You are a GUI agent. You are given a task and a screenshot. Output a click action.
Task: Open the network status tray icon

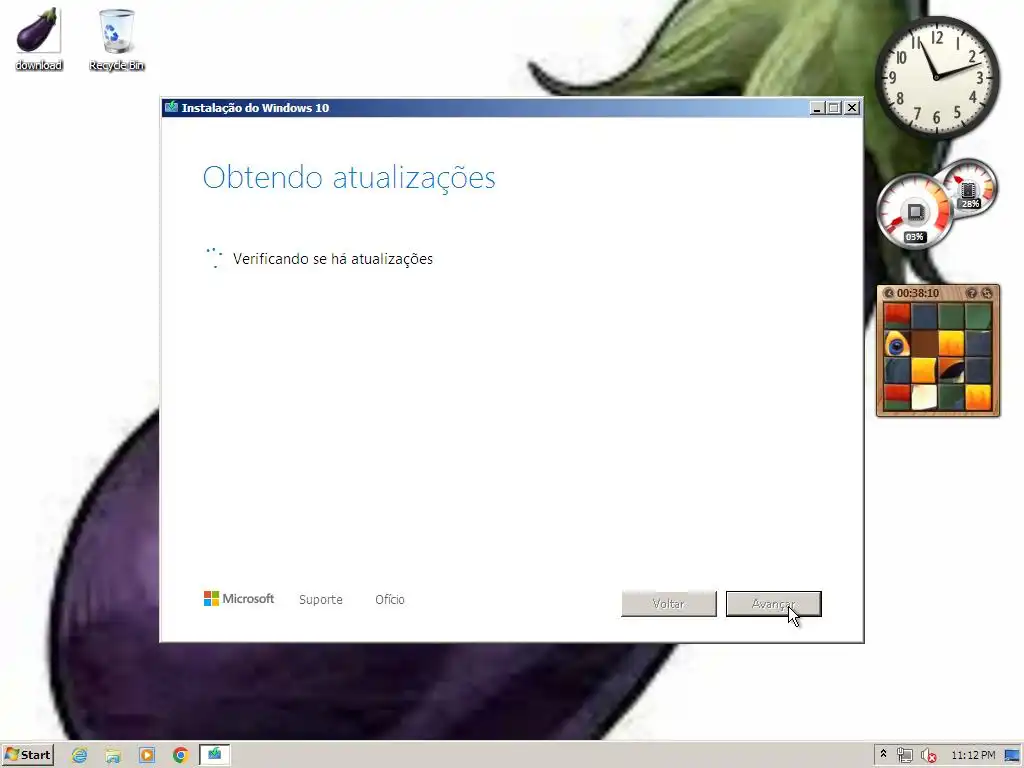904,756
